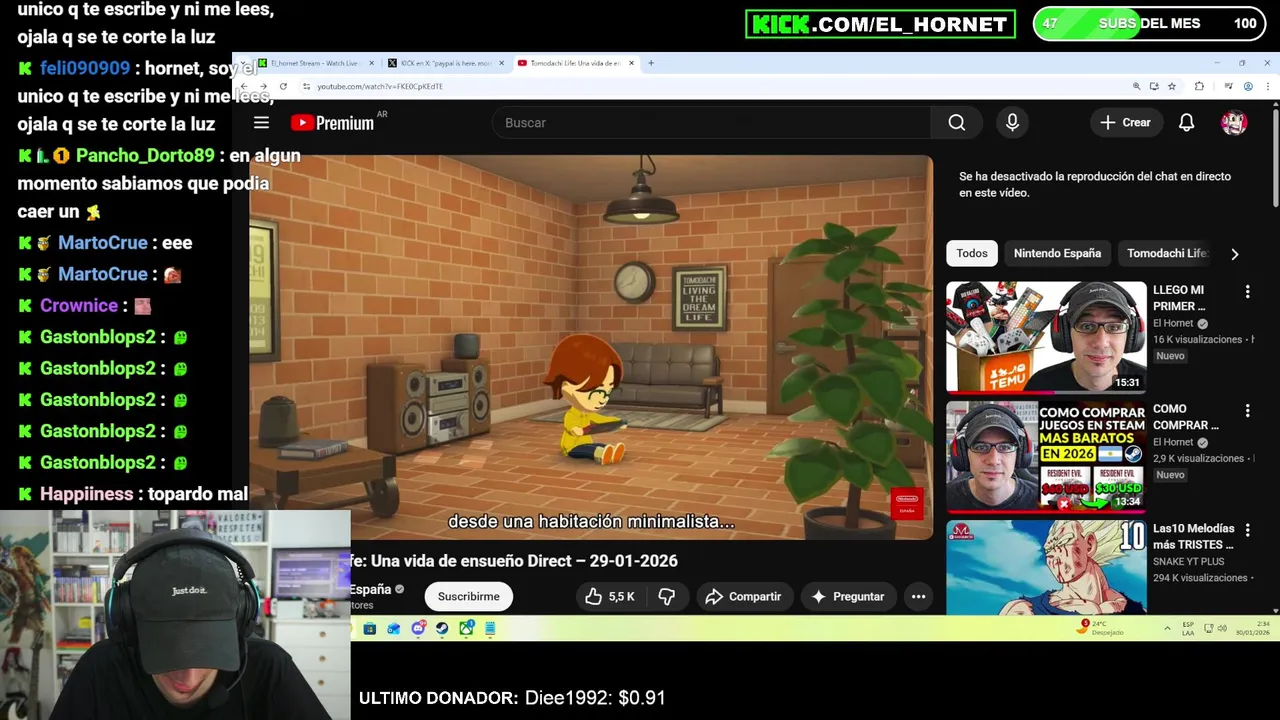
Task: Click the SUBS DEL MES progress bar
Action: click(x=1148, y=23)
